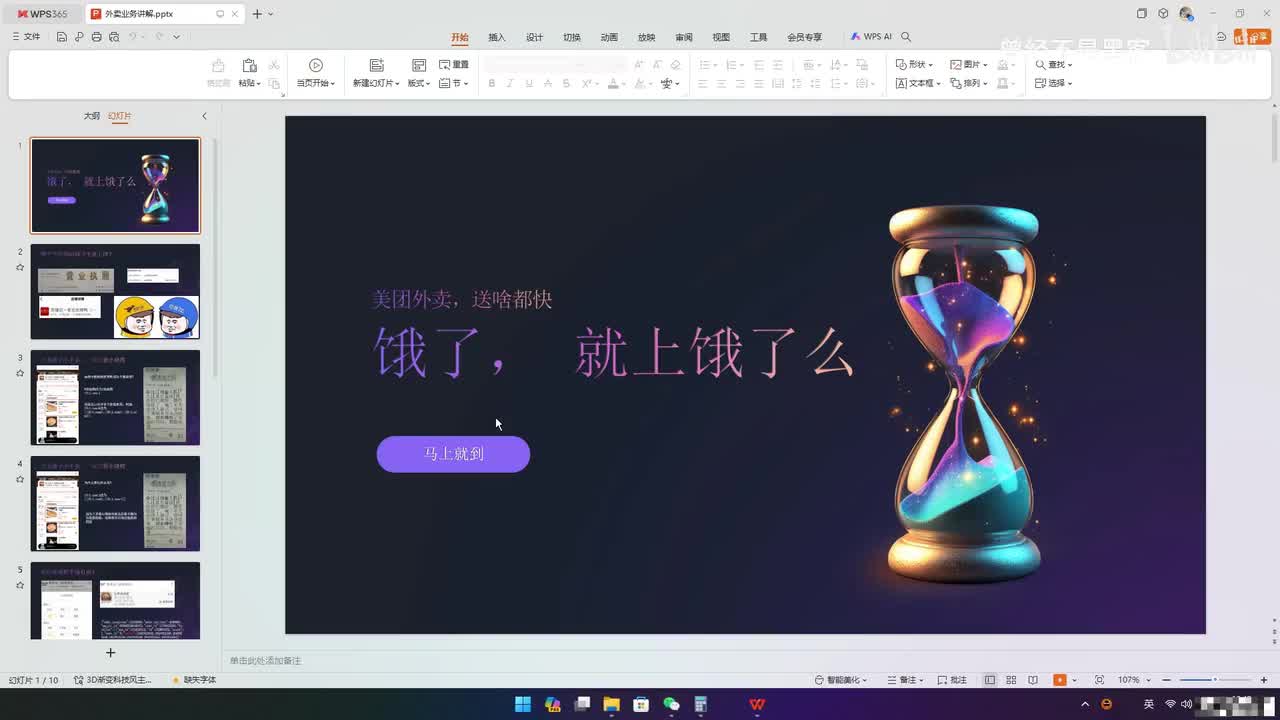Click the Reset (重置) slide button
This screenshot has width=1280, height=720.
454,64
